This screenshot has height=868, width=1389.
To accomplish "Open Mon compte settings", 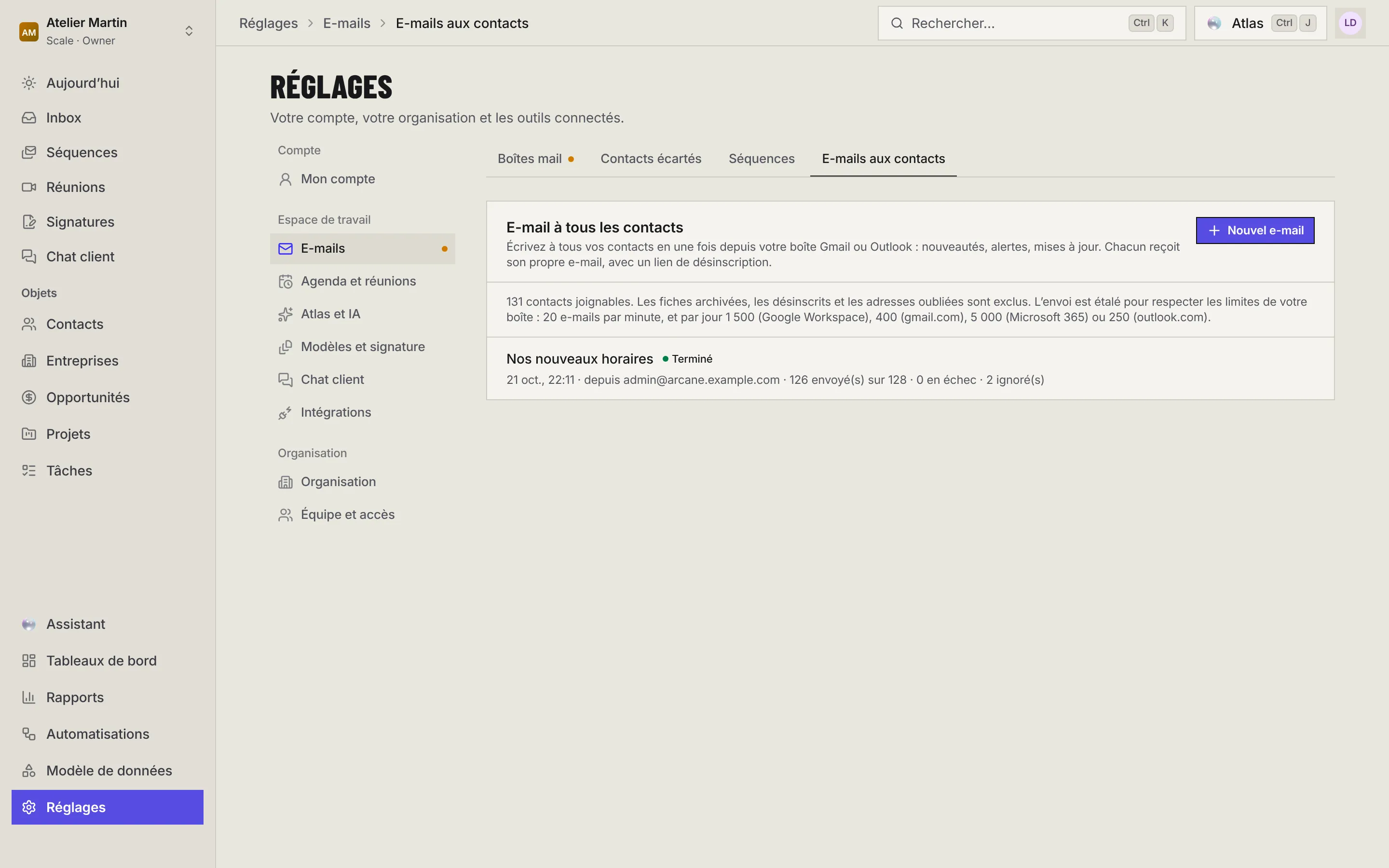I will [362, 179].
